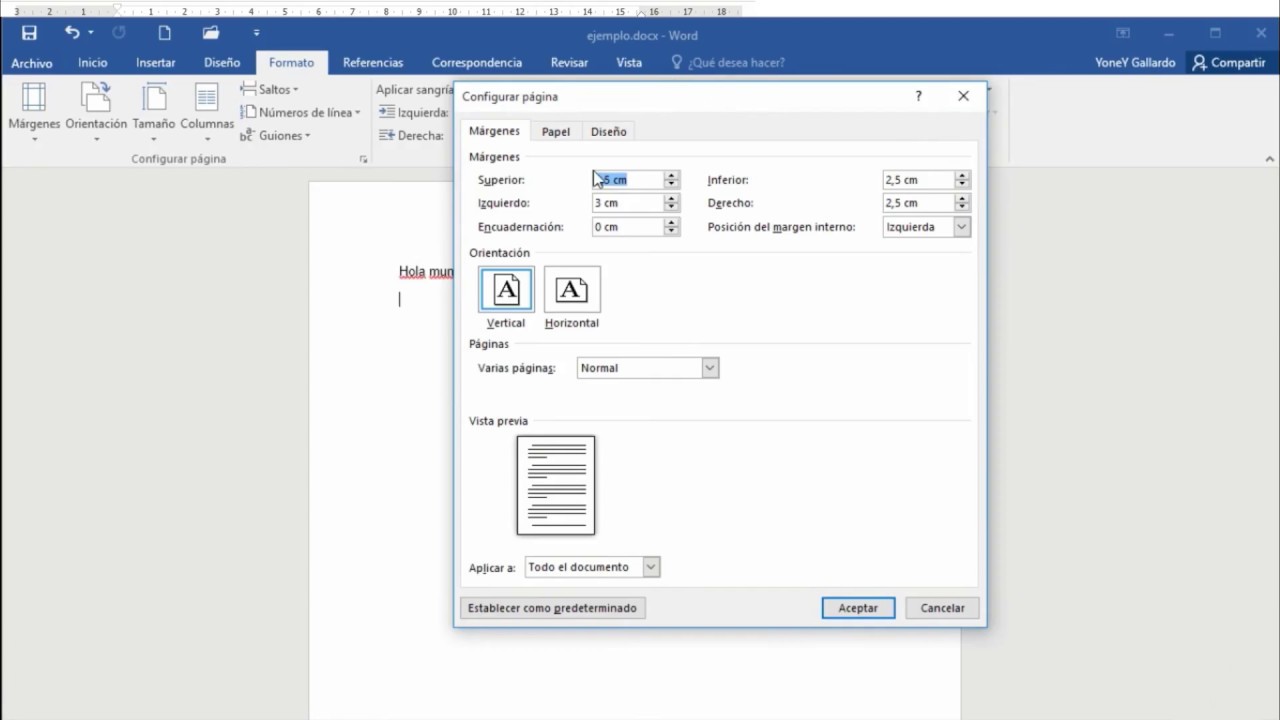The height and width of the screenshot is (720, 1280).
Task: Click the Undo arrow icon
Action: pyautogui.click(x=72, y=33)
